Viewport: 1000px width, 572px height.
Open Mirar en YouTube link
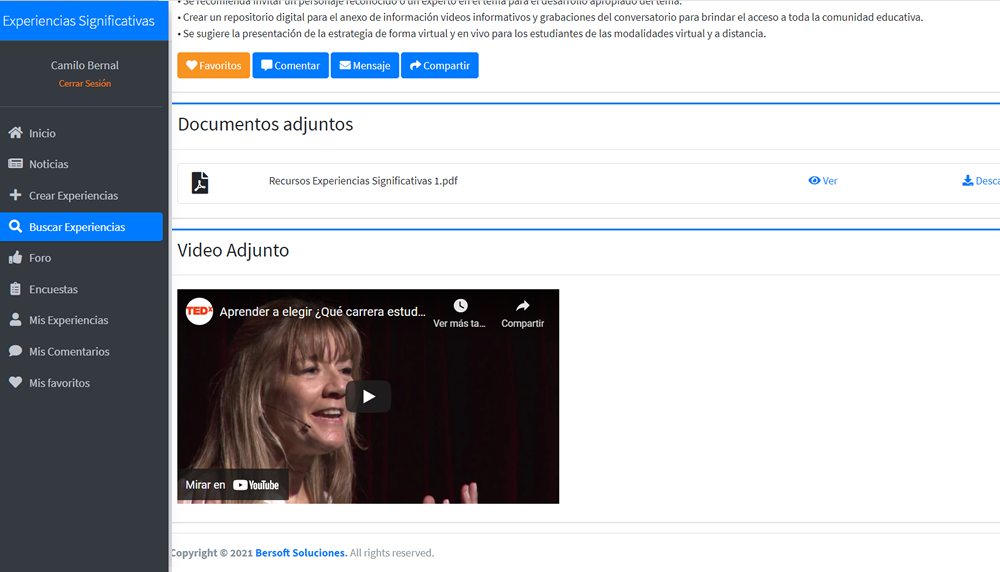[233, 485]
